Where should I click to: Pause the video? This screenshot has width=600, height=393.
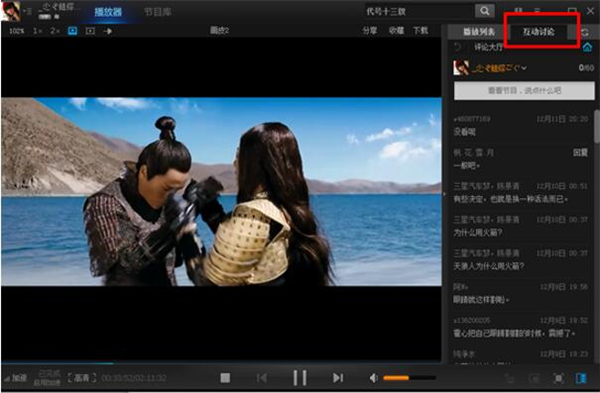[x=300, y=378]
